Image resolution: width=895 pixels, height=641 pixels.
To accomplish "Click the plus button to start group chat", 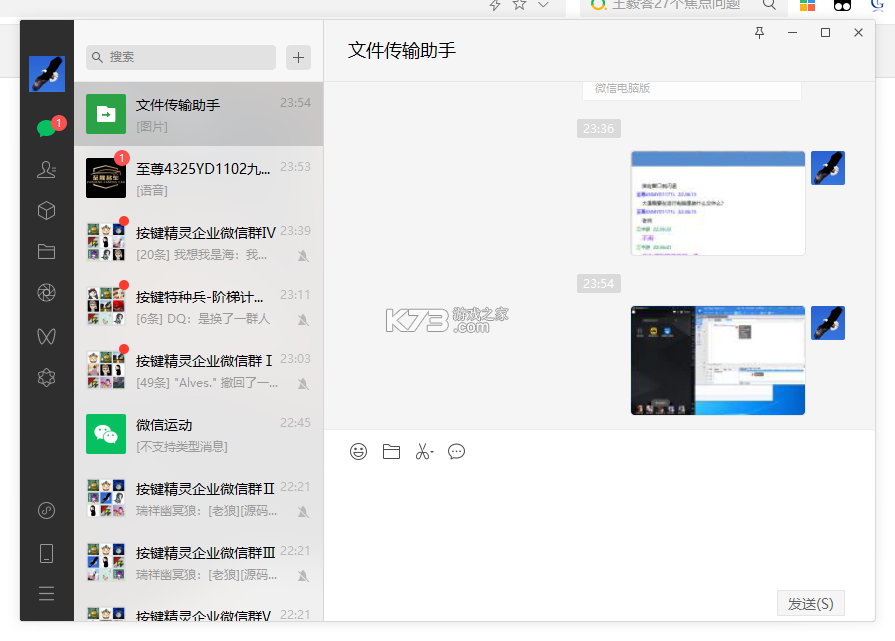I will coord(299,57).
